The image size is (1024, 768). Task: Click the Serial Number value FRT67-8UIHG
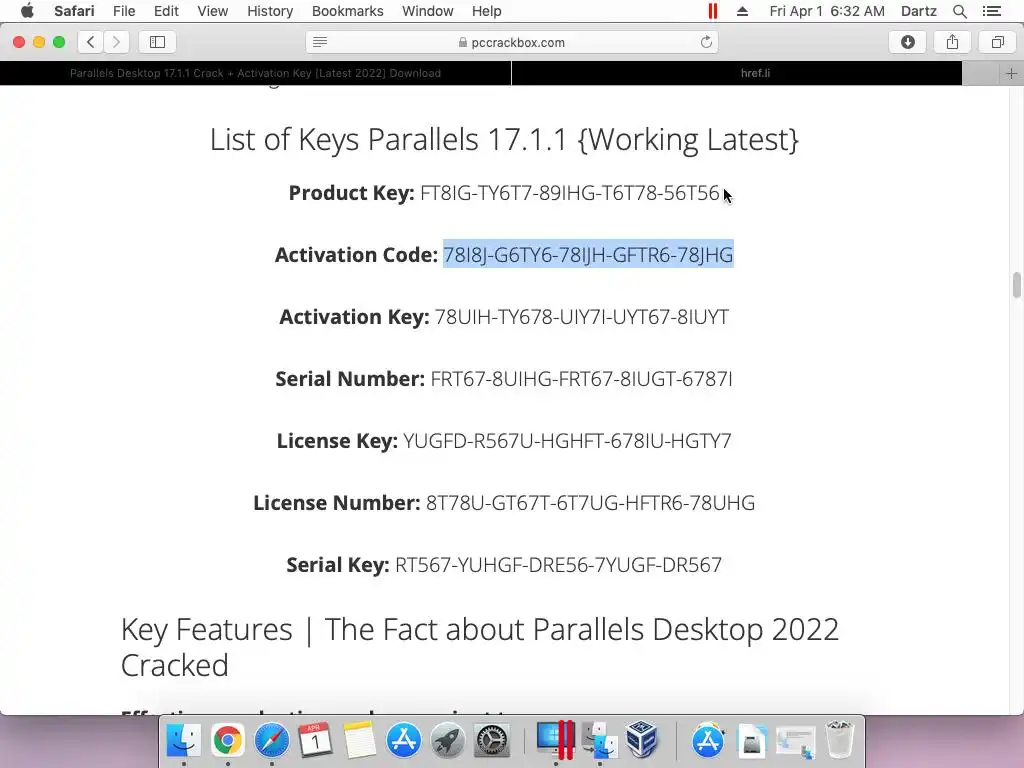[581, 379]
